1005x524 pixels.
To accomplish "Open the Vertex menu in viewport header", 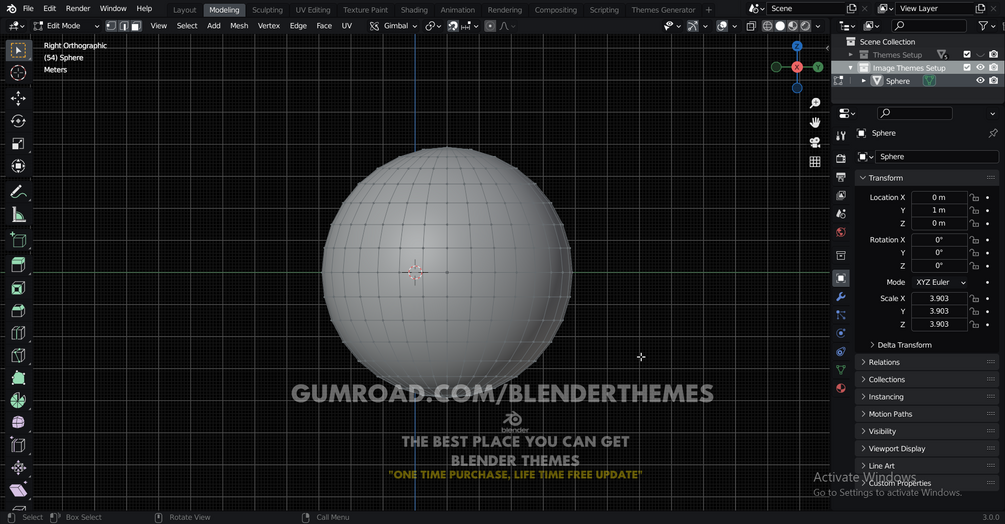I will pyautogui.click(x=269, y=26).
